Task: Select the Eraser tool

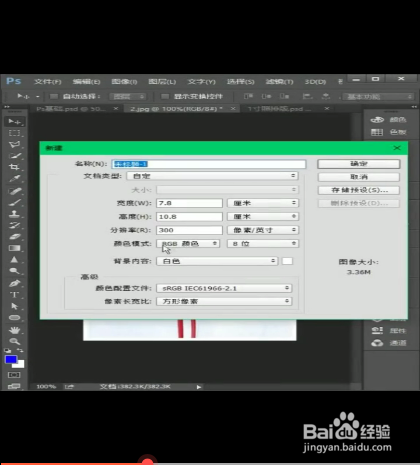Action: (14, 237)
